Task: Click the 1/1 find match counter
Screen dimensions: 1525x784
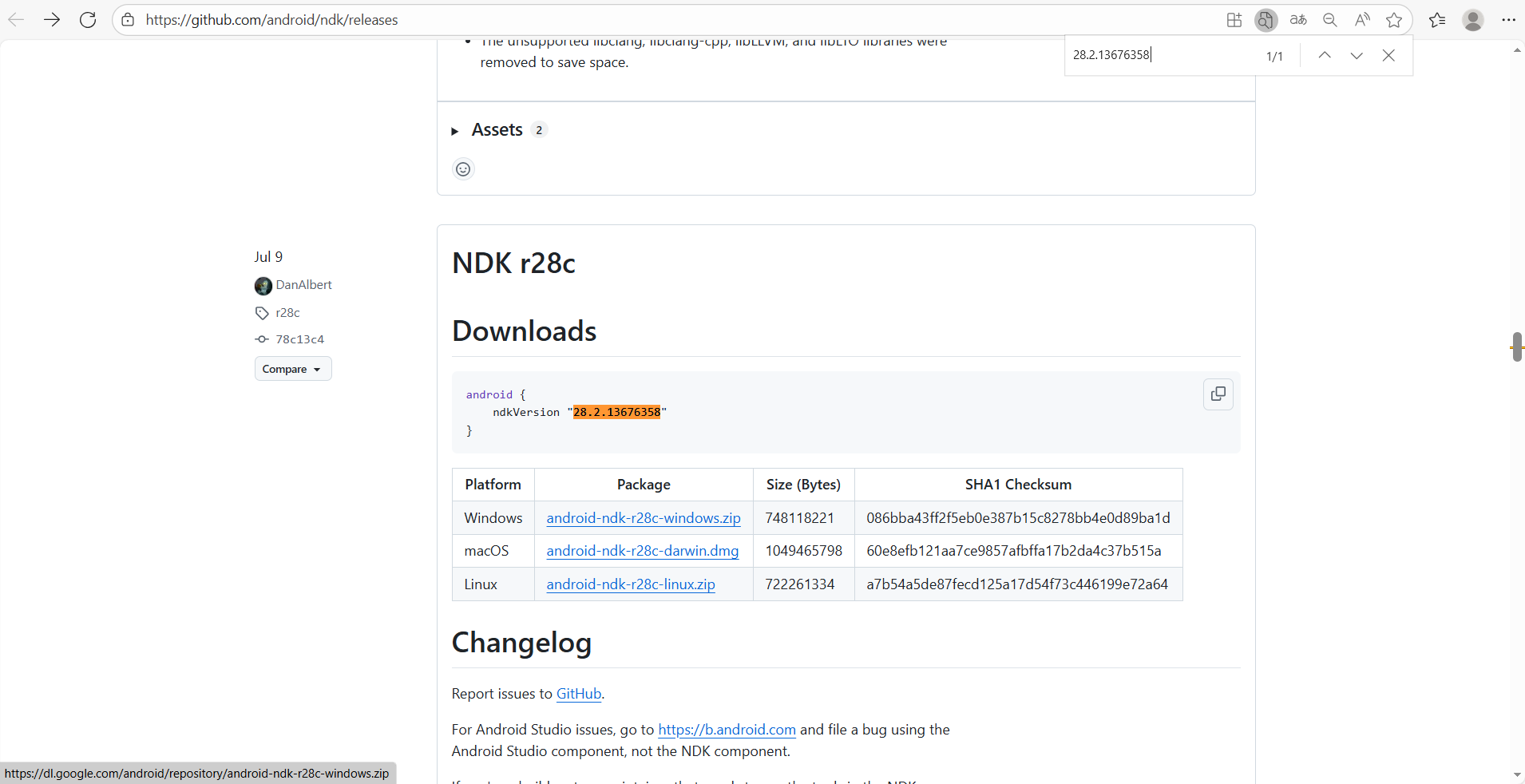Action: [1274, 56]
